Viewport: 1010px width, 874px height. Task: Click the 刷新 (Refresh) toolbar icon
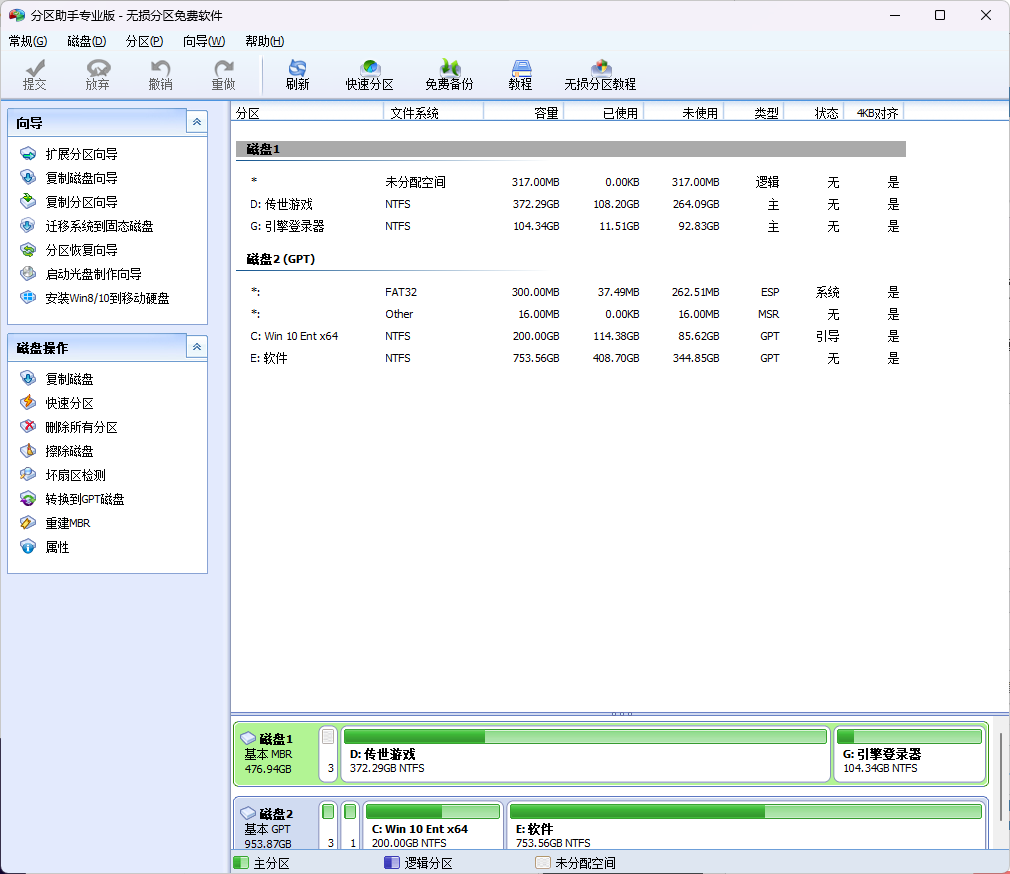click(x=297, y=74)
